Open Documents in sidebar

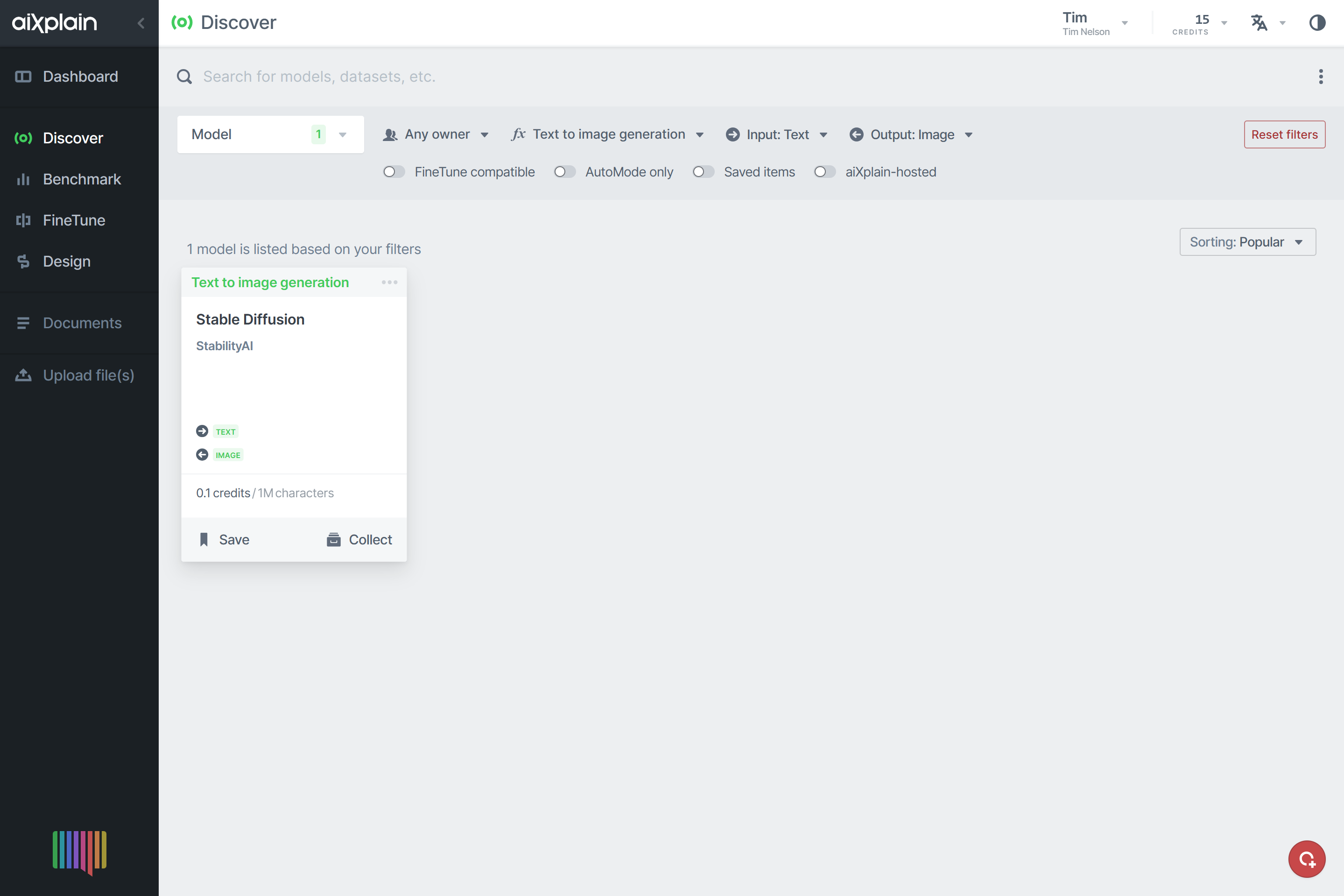[79, 323]
